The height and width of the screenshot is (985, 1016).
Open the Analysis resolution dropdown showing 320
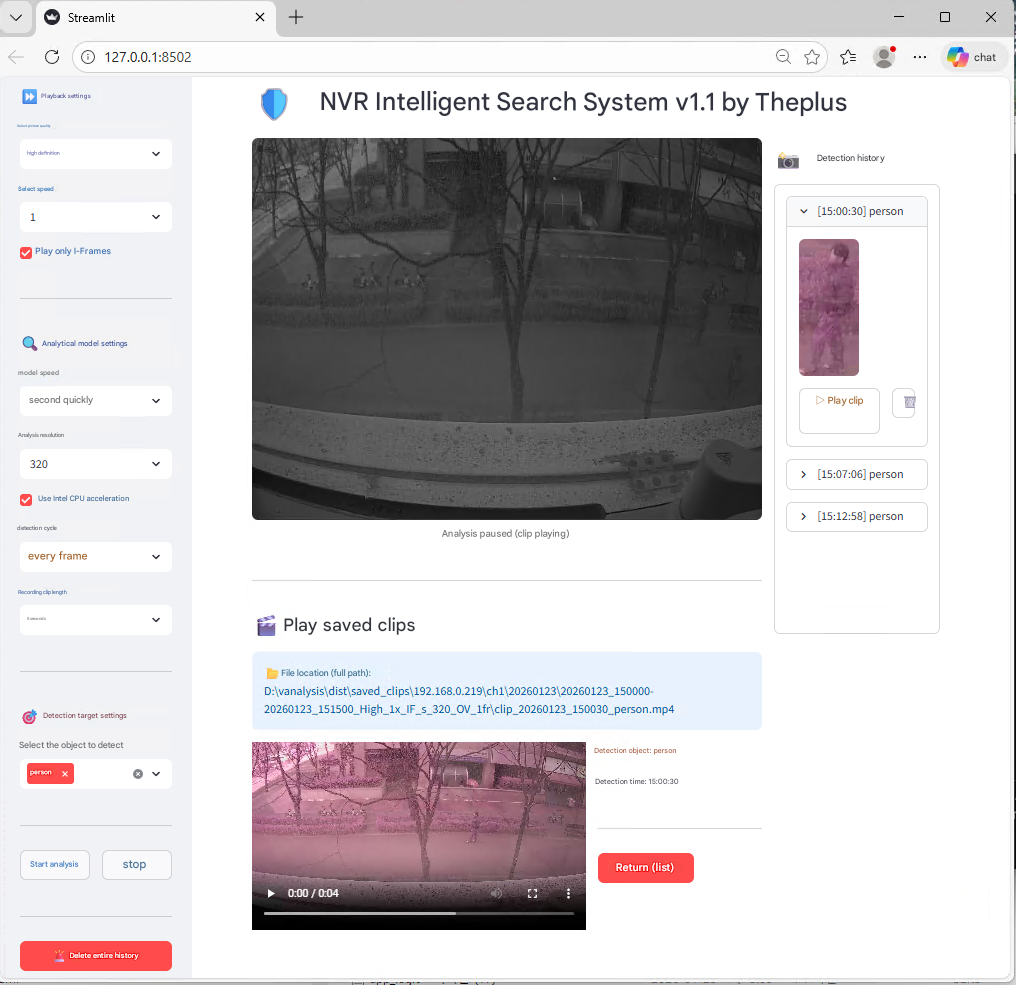95,464
